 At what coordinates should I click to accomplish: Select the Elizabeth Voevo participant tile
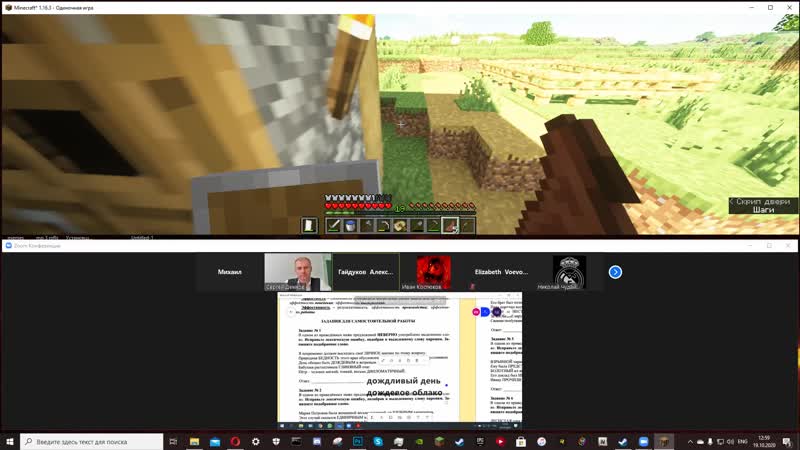502,272
